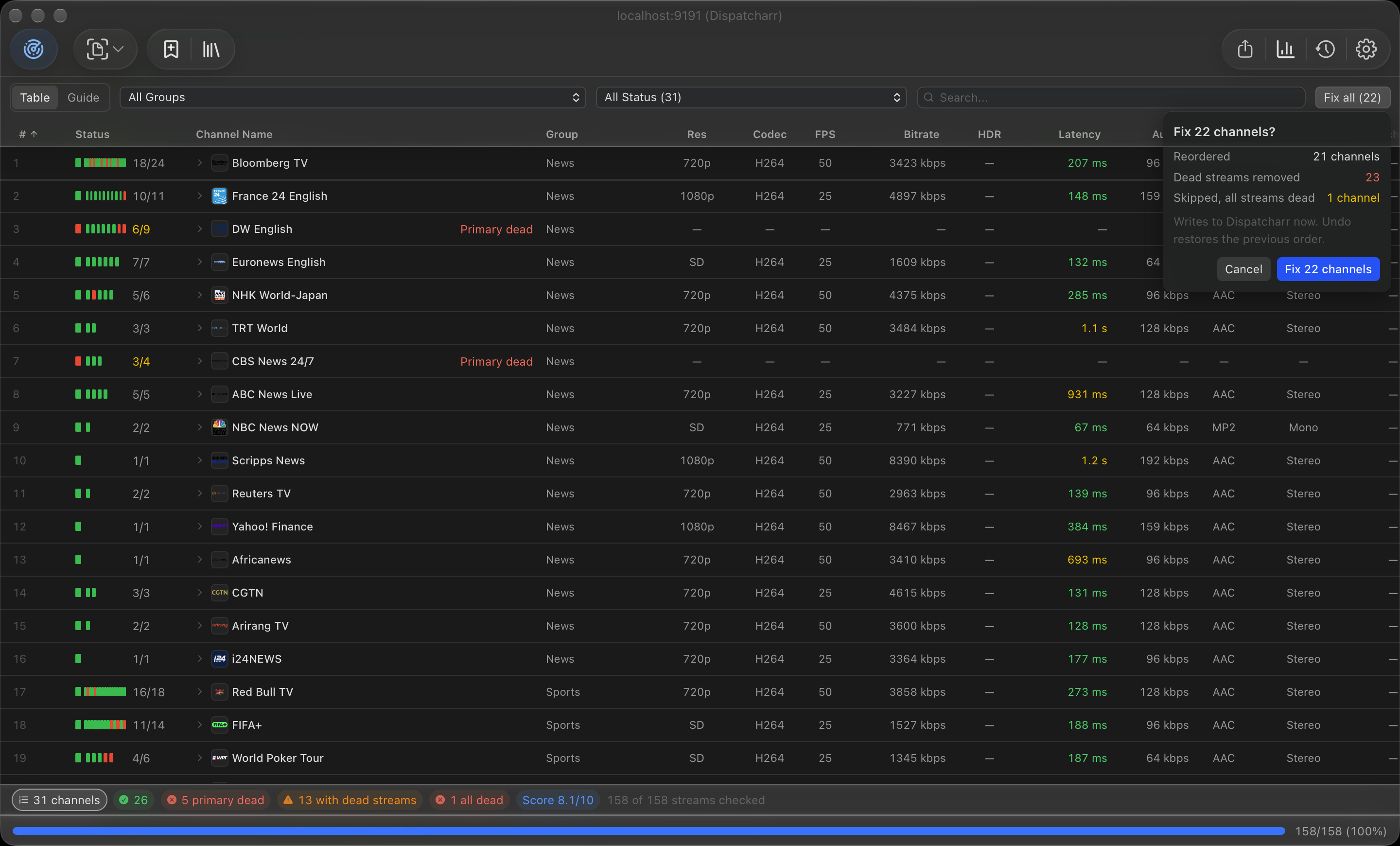Click the Search input field
Image resolution: width=1400 pixels, height=846 pixels.
[1111, 97]
